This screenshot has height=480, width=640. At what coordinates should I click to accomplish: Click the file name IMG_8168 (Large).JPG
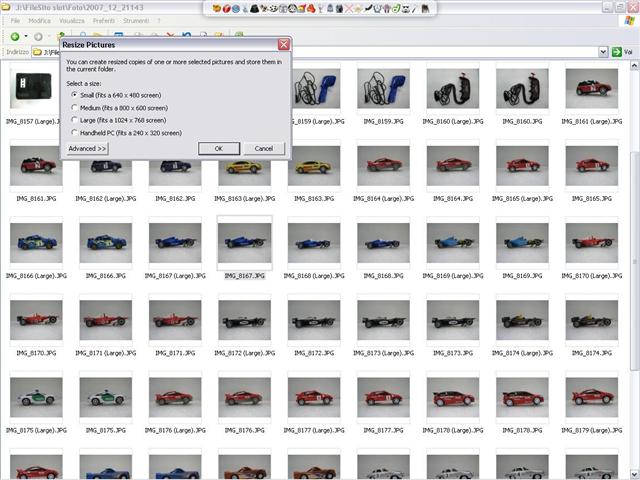tap(314, 276)
